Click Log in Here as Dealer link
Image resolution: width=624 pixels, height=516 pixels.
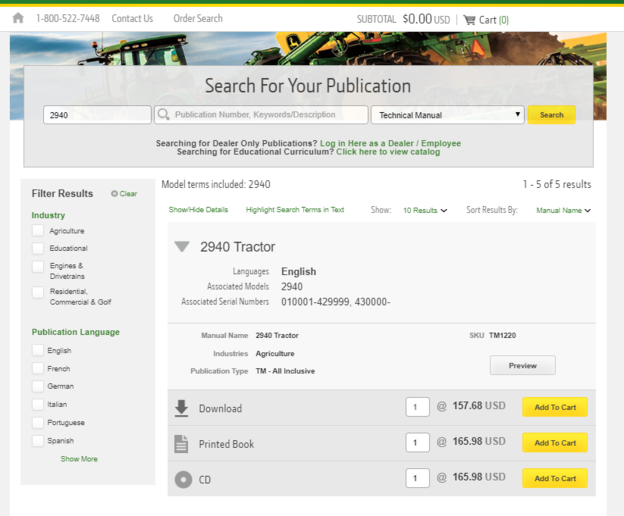tap(390, 143)
